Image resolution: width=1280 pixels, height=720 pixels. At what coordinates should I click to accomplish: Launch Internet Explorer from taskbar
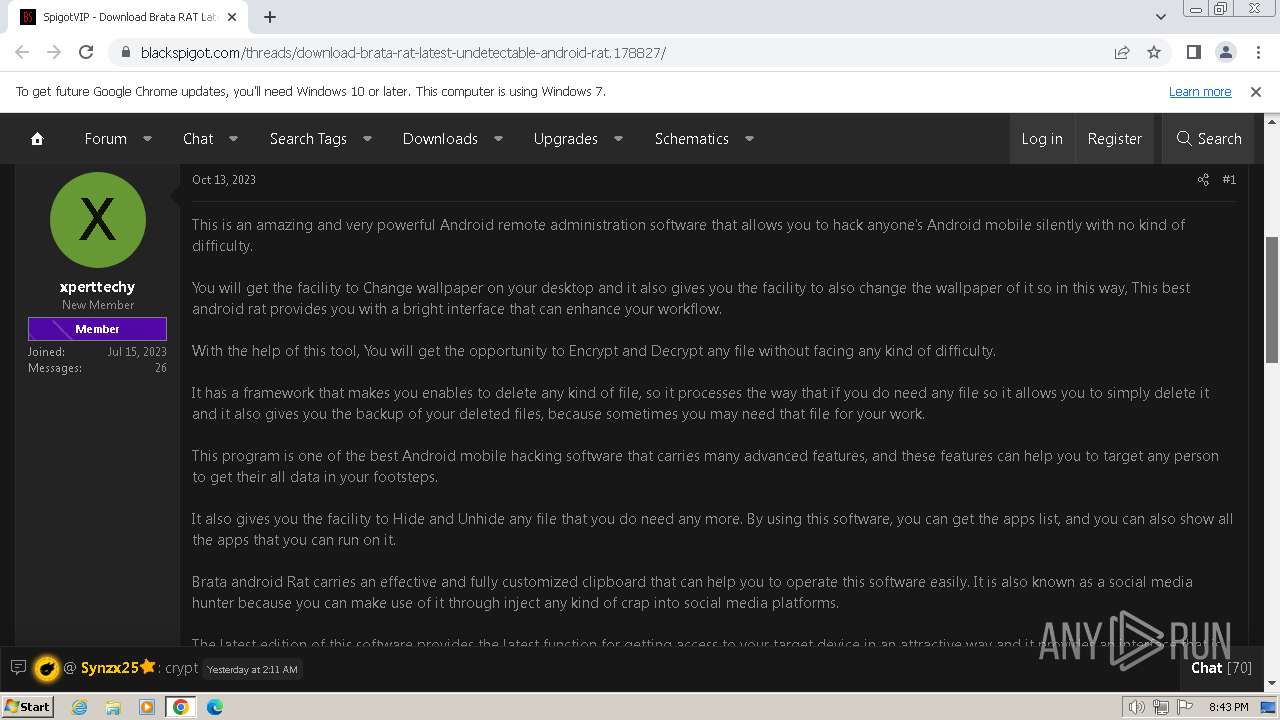80,707
